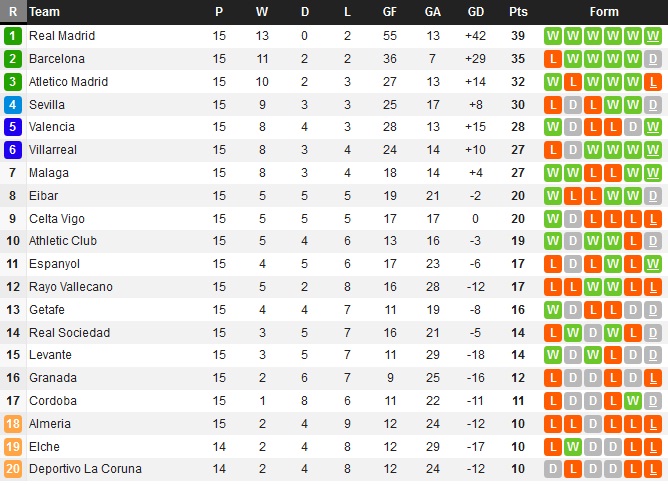Click Barcelona's first form result L icon
The image size is (668, 484).
coord(553,59)
